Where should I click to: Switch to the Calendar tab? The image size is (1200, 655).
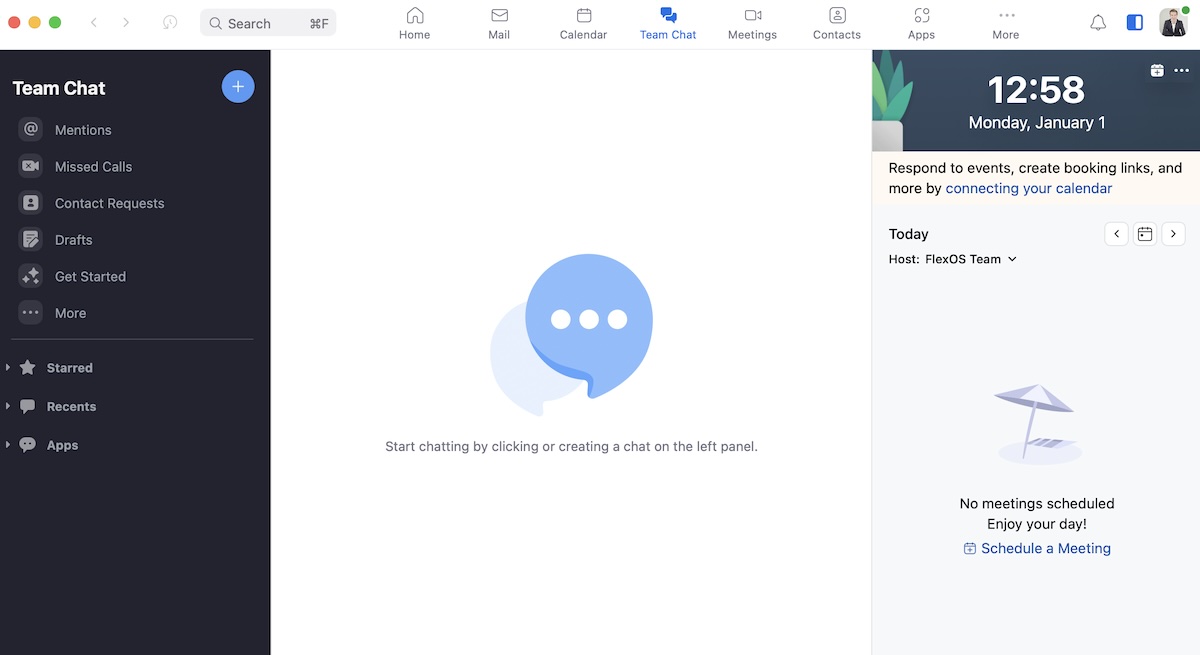(583, 22)
